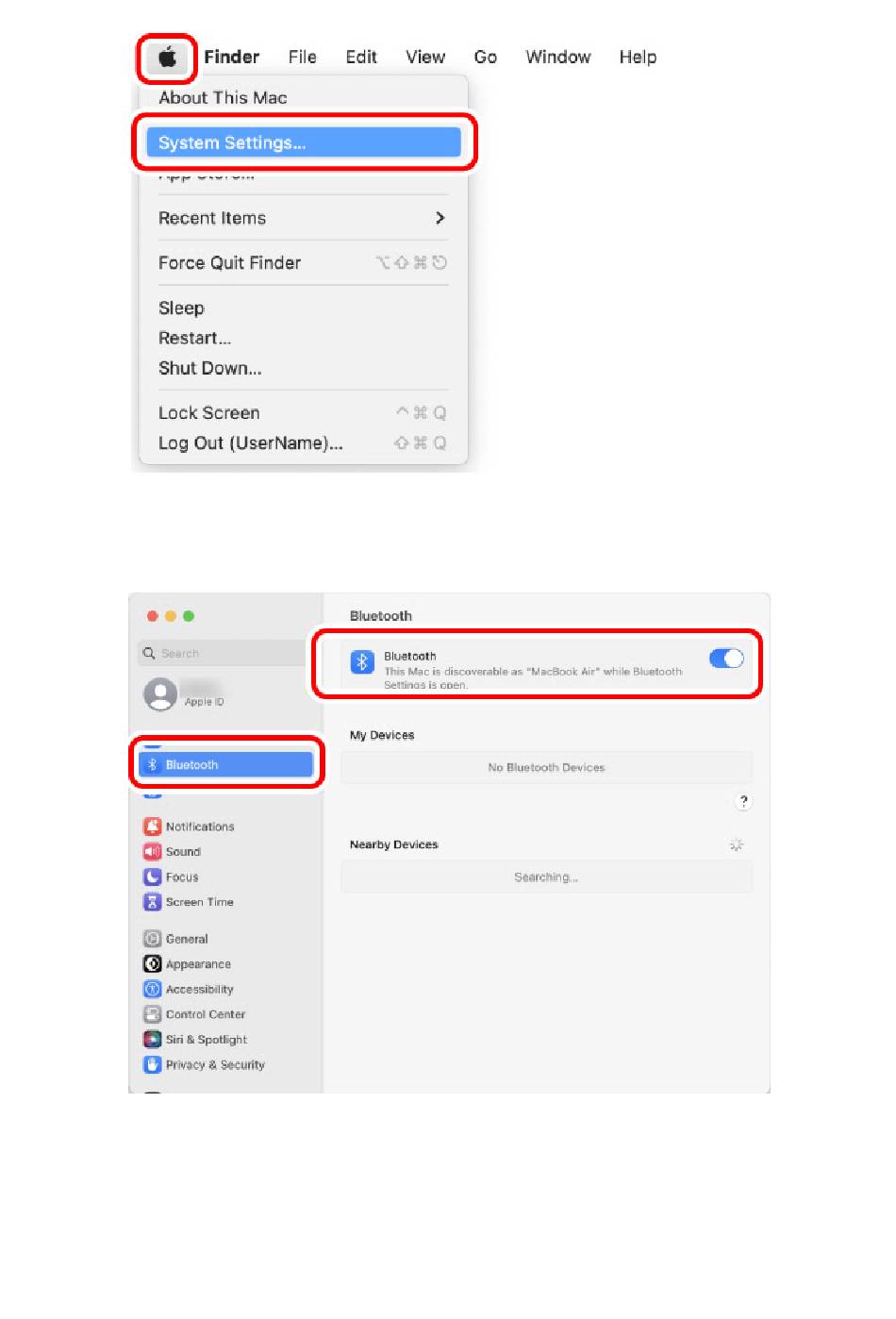Choose Log Out (UserName)…
896x1319 pixels.
coord(251,443)
